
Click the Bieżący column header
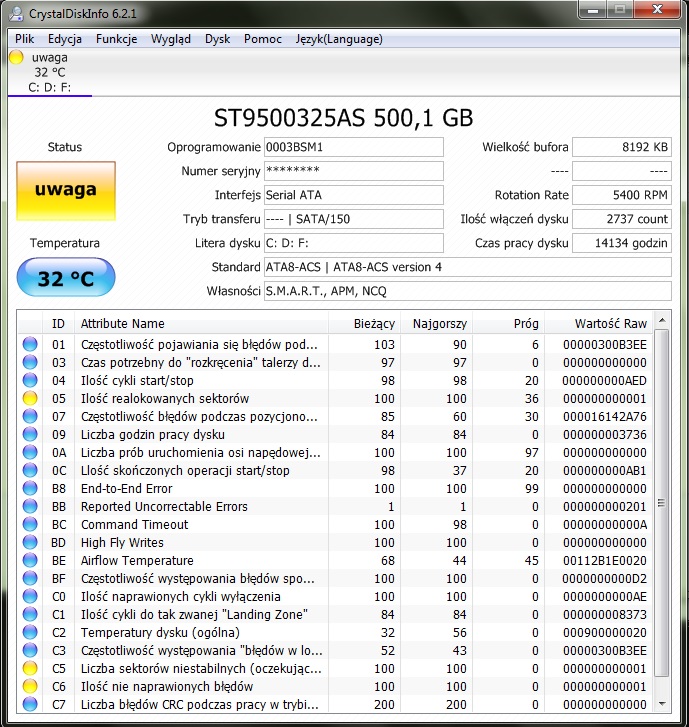tap(364, 324)
